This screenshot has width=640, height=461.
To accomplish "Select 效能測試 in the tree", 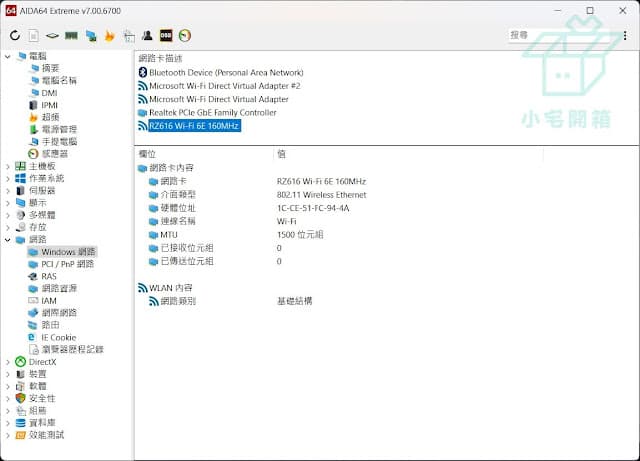I will pyautogui.click(x=46, y=435).
